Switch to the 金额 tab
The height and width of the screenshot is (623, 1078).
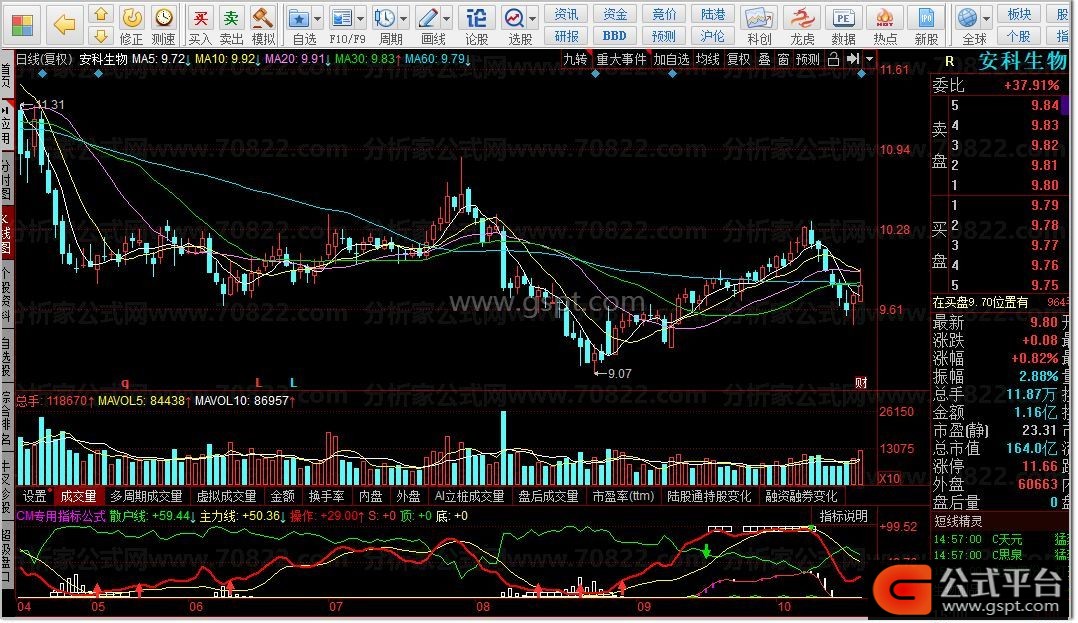(283, 496)
